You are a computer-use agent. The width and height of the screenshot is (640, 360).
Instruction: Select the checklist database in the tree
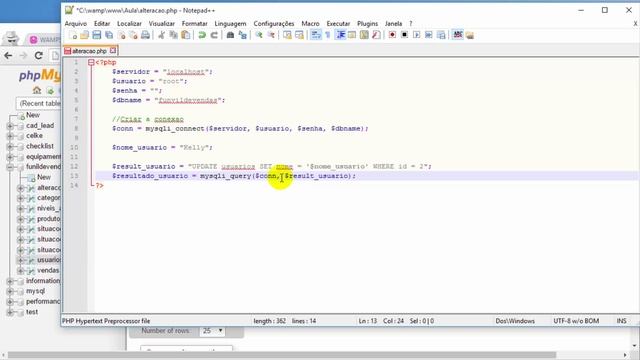[40, 146]
